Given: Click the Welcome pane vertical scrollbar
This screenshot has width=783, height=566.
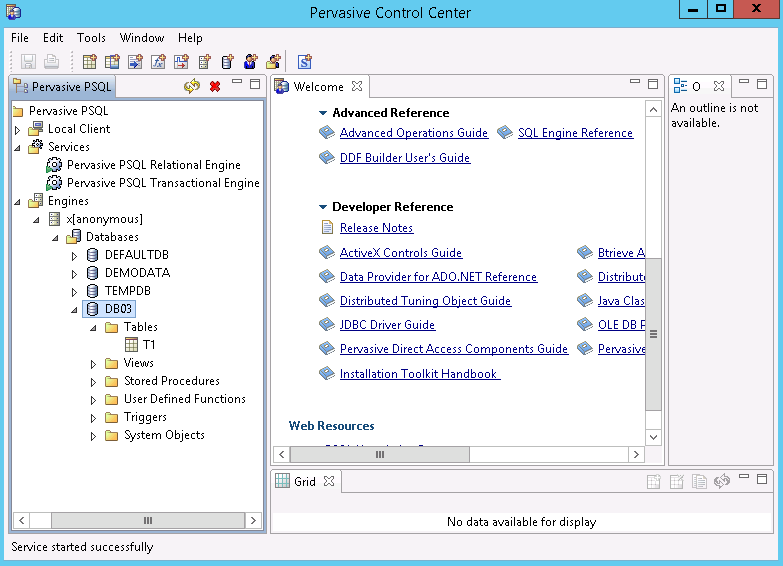Looking at the screenshot, I should [653, 330].
